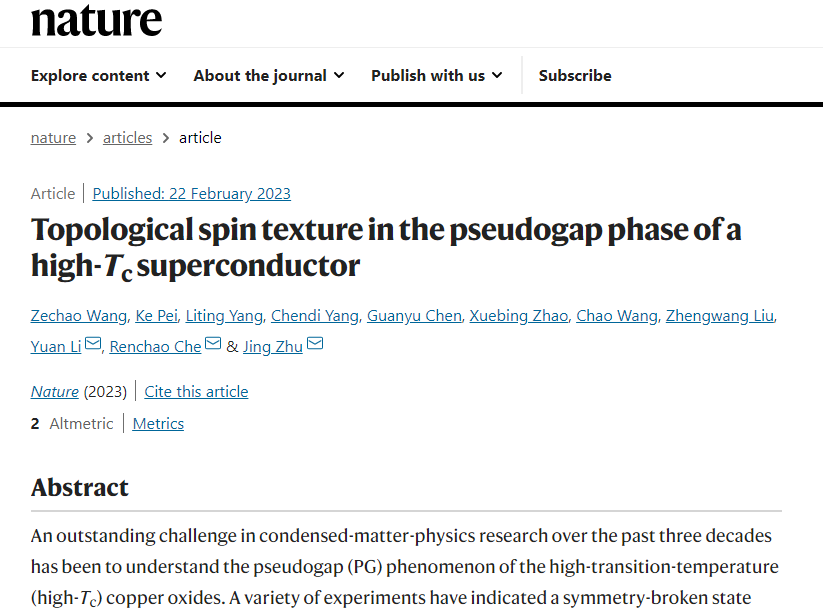Viewport: 823px width, 612px height.
Task: Select author Ke Pei
Action: click(x=156, y=315)
